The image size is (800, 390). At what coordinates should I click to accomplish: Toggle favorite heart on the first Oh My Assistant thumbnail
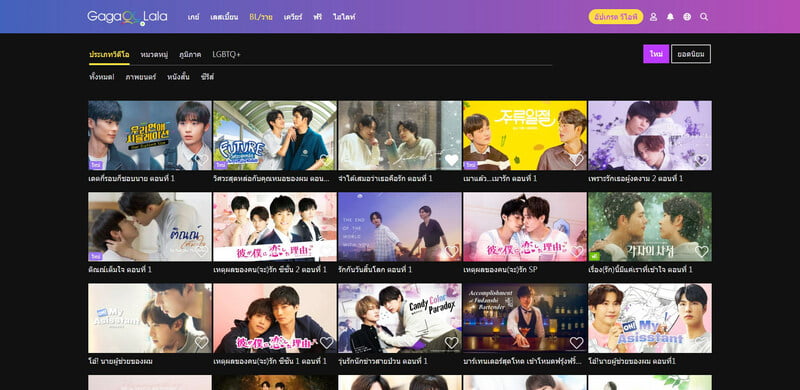point(202,343)
